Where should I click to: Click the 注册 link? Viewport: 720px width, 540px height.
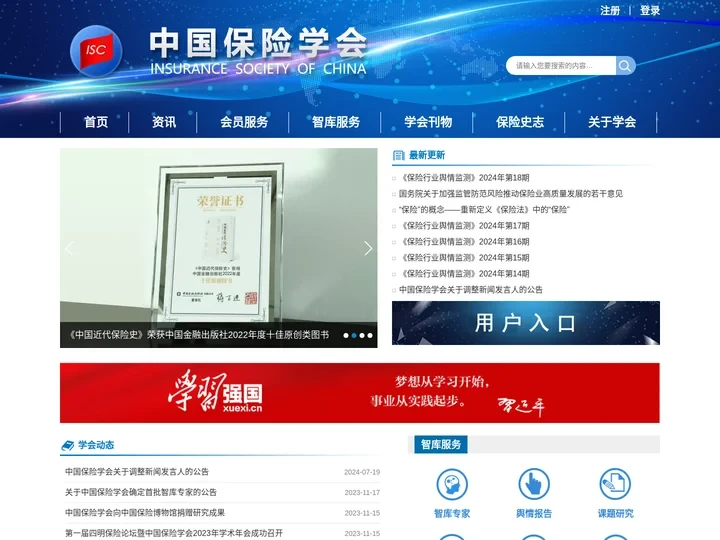(610, 11)
